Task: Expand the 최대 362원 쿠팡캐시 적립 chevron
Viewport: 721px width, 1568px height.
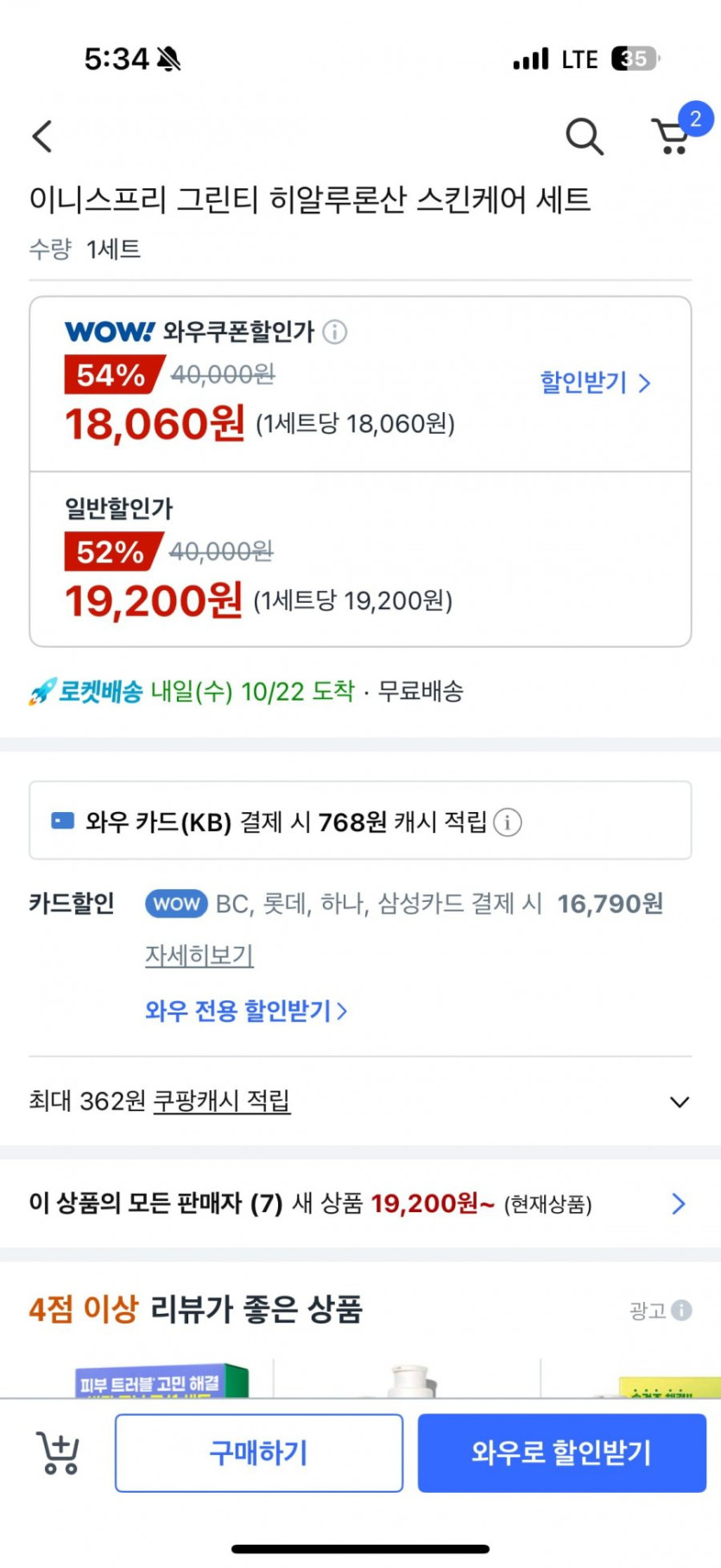Action: click(680, 1102)
